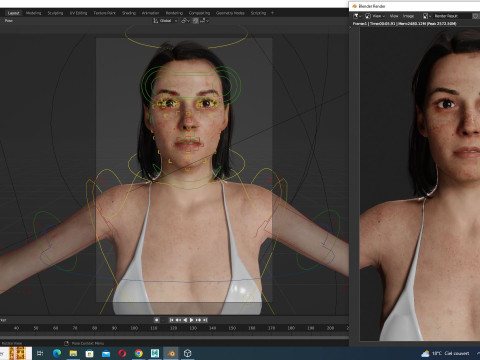Open File Explorer from taskbar
Viewport: 480px width, 360px height.
73,353
